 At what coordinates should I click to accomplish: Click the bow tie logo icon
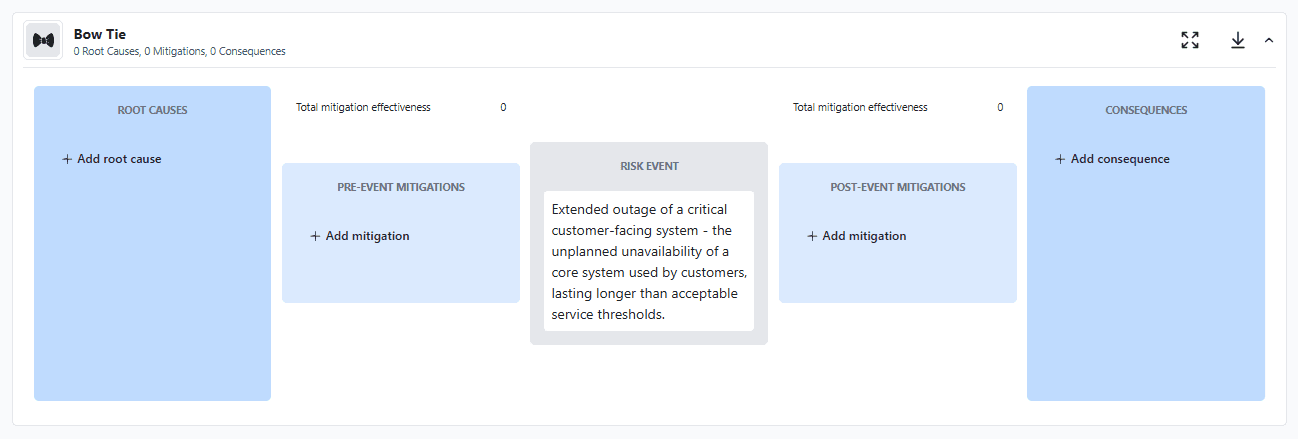pos(43,41)
